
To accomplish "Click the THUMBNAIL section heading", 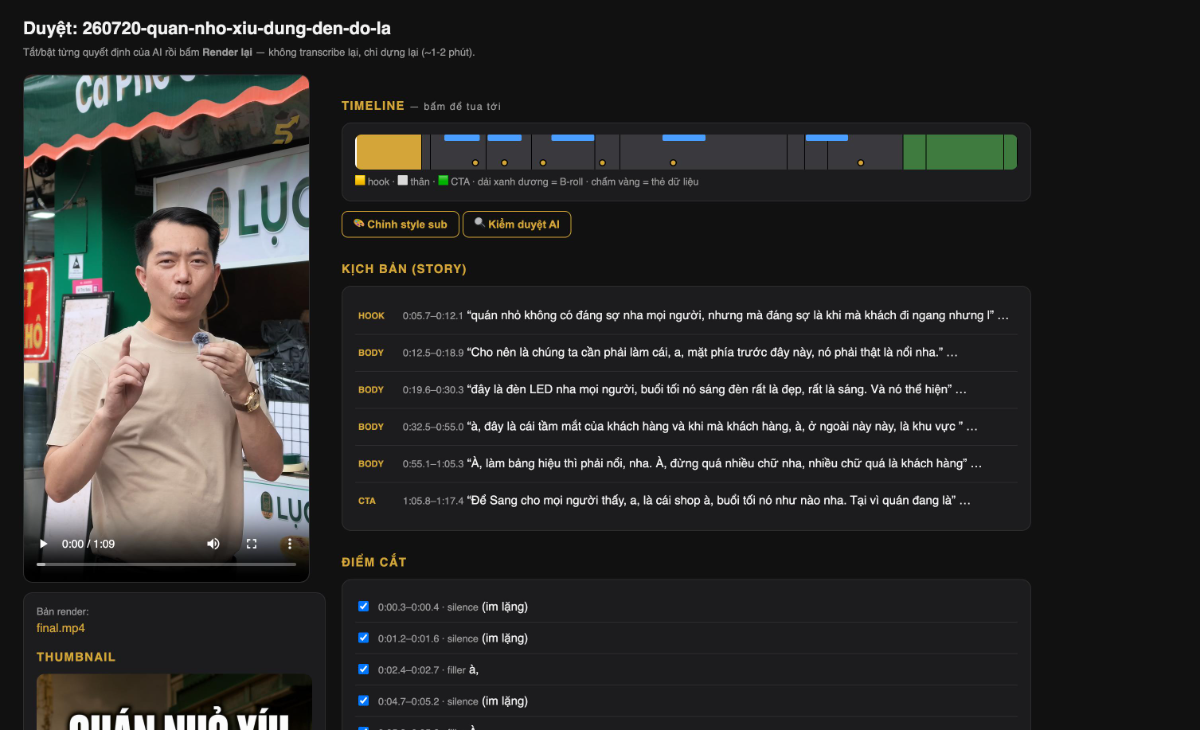I will 76,657.
